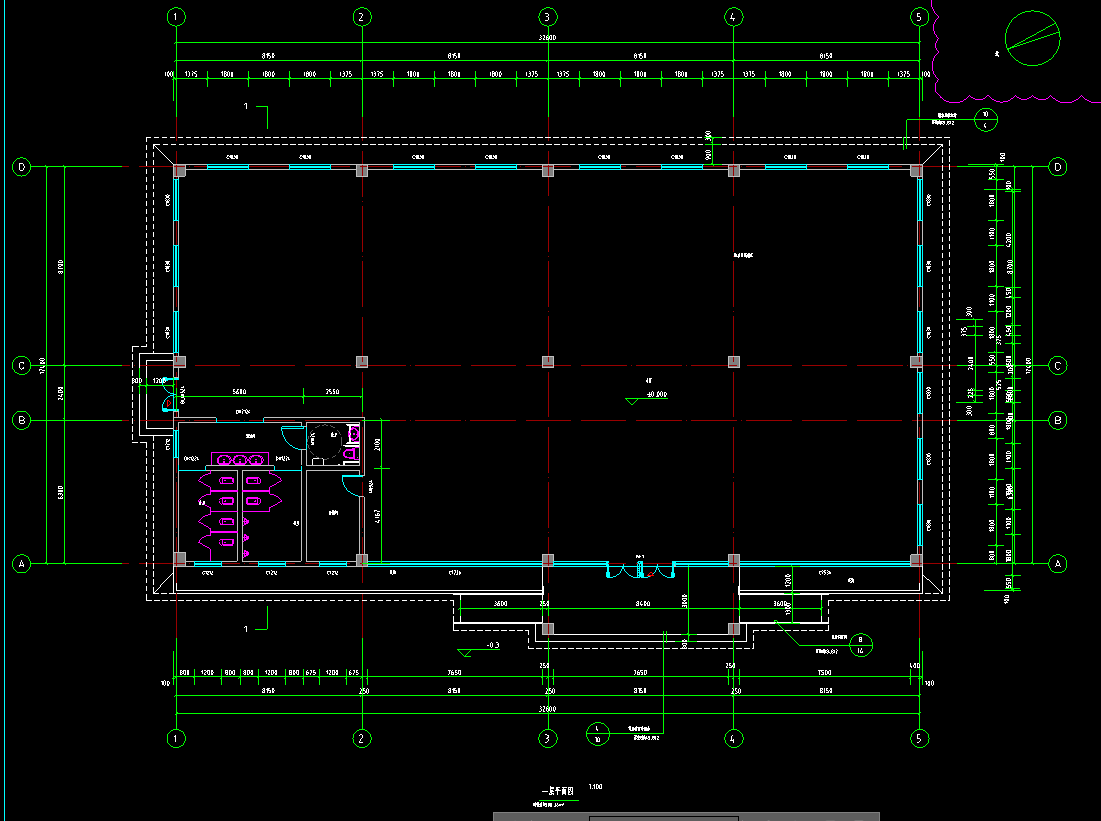
Task: Click the -0.3 elevation marker outside the building
Action: click(492, 646)
